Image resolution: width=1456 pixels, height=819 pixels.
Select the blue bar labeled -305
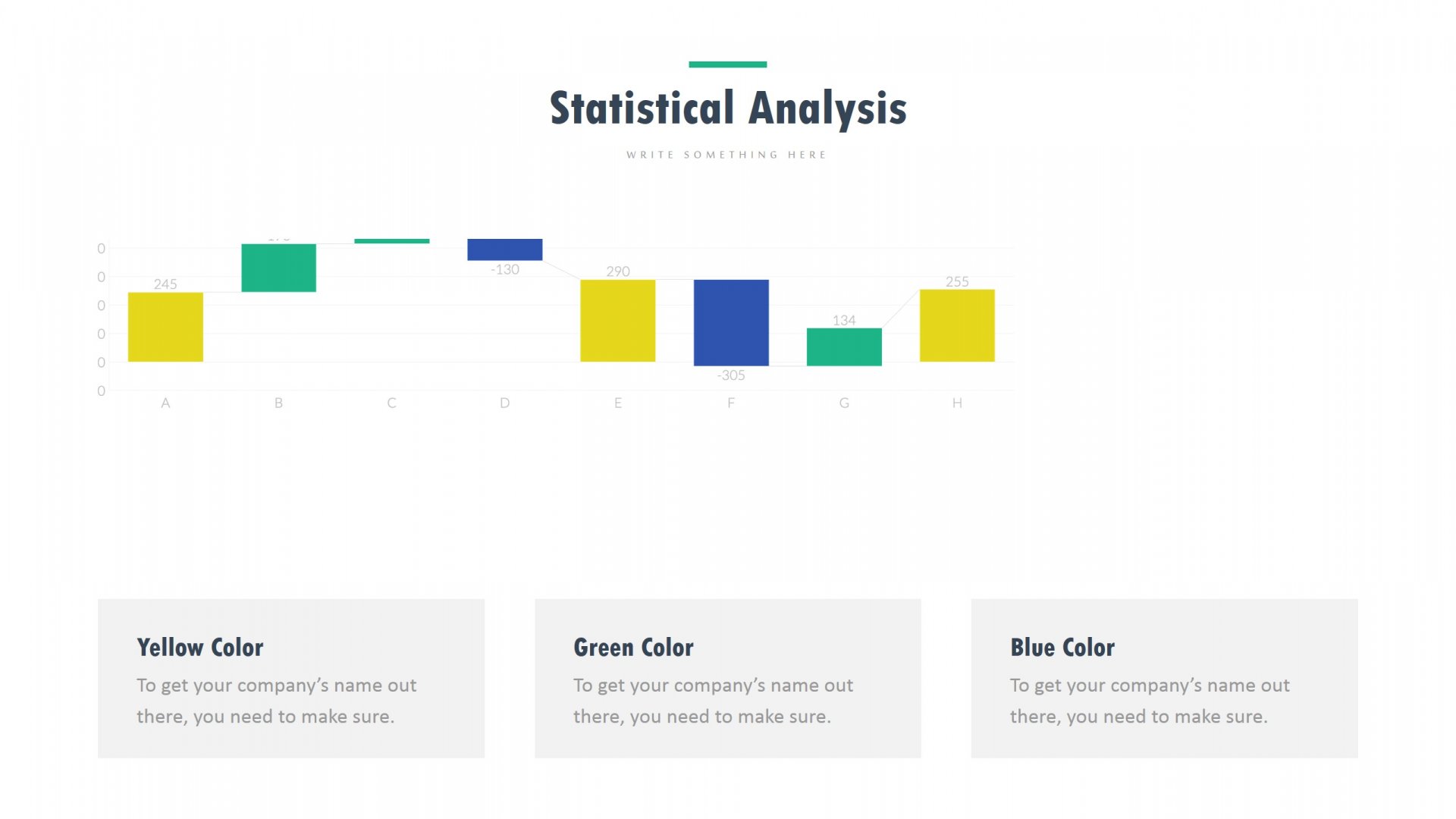[731, 323]
